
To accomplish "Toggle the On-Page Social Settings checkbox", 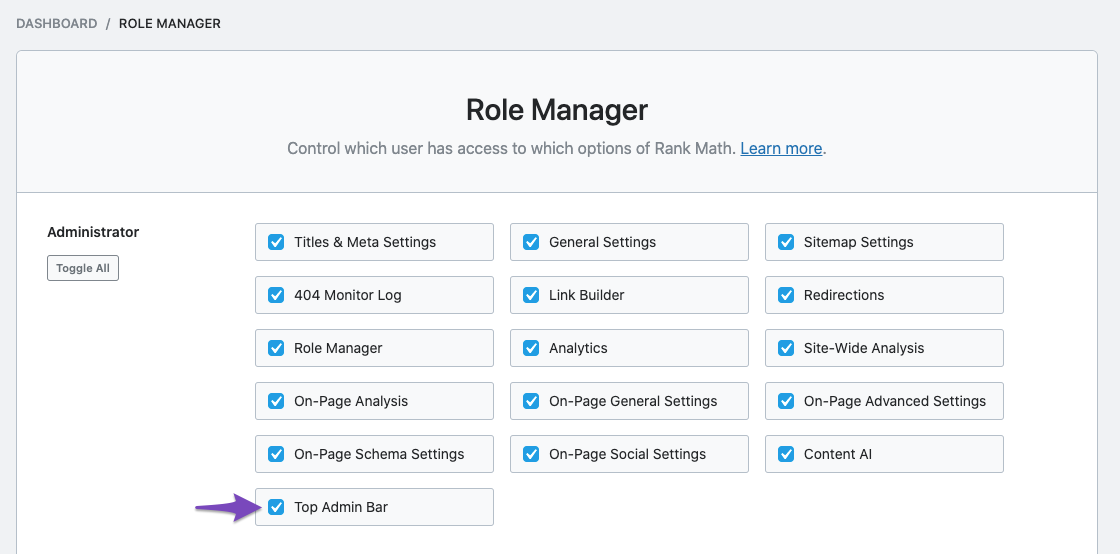I will [531, 454].
